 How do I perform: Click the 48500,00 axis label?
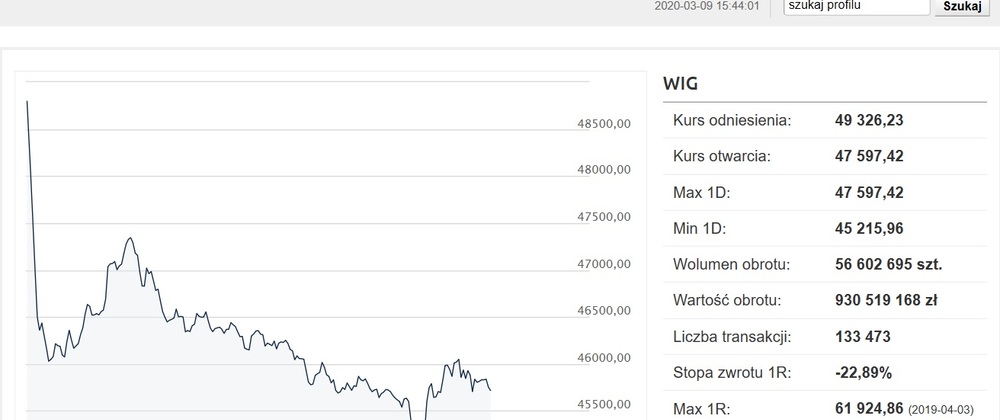pos(604,123)
